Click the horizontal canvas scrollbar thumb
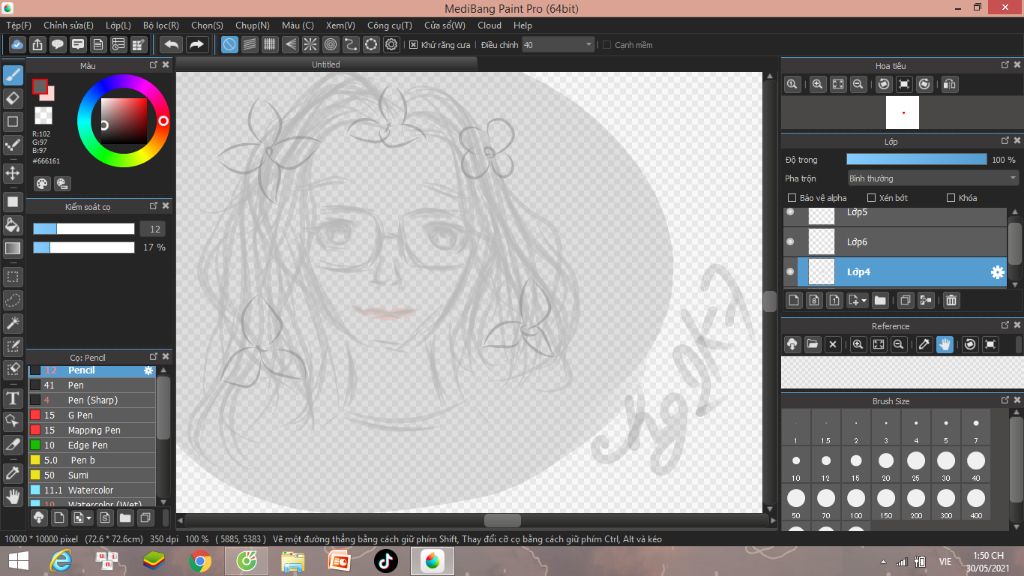 (502, 520)
